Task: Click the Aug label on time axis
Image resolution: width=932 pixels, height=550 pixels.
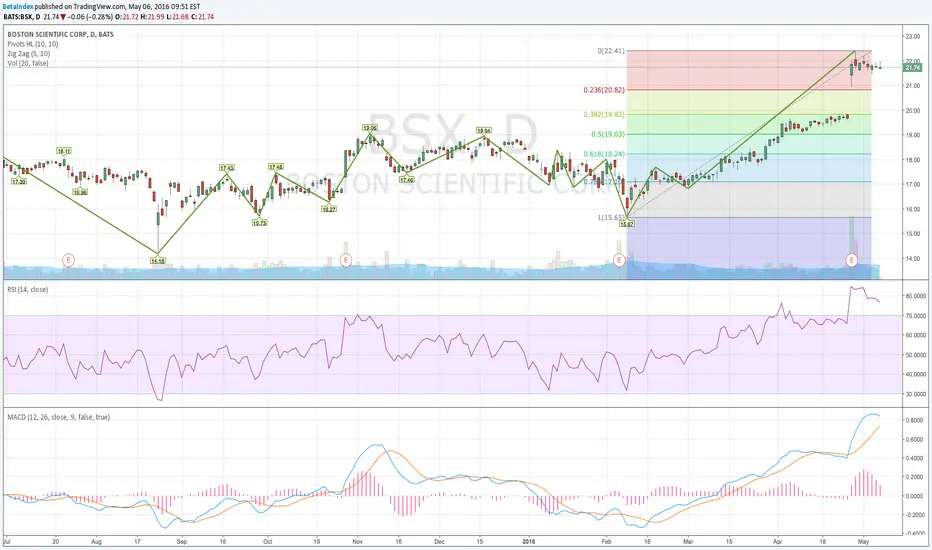Action: click(96, 542)
